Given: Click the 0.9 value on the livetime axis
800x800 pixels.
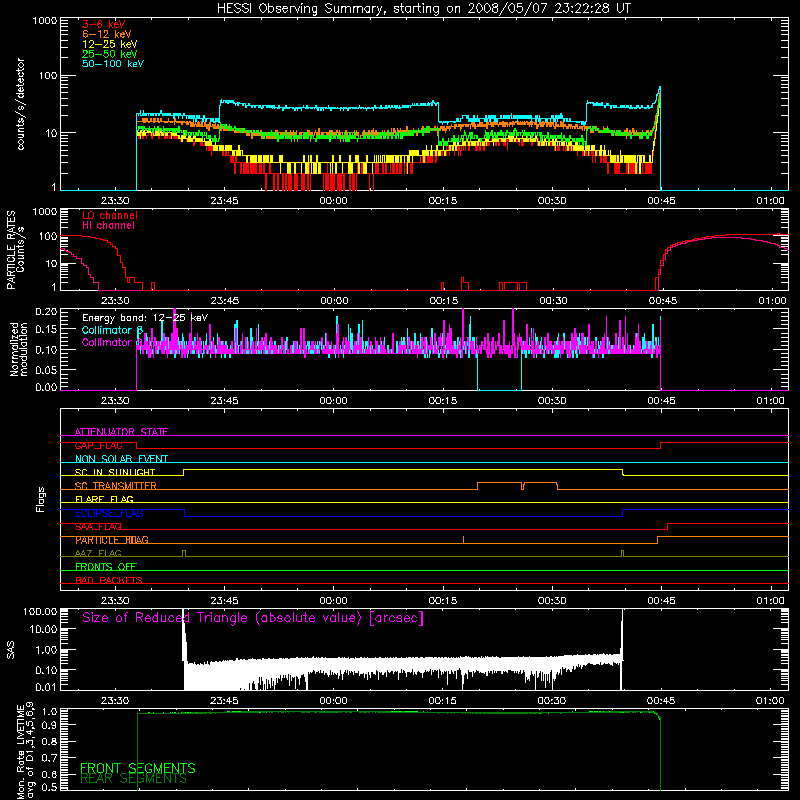Looking at the screenshot, I should pos(51,724).
